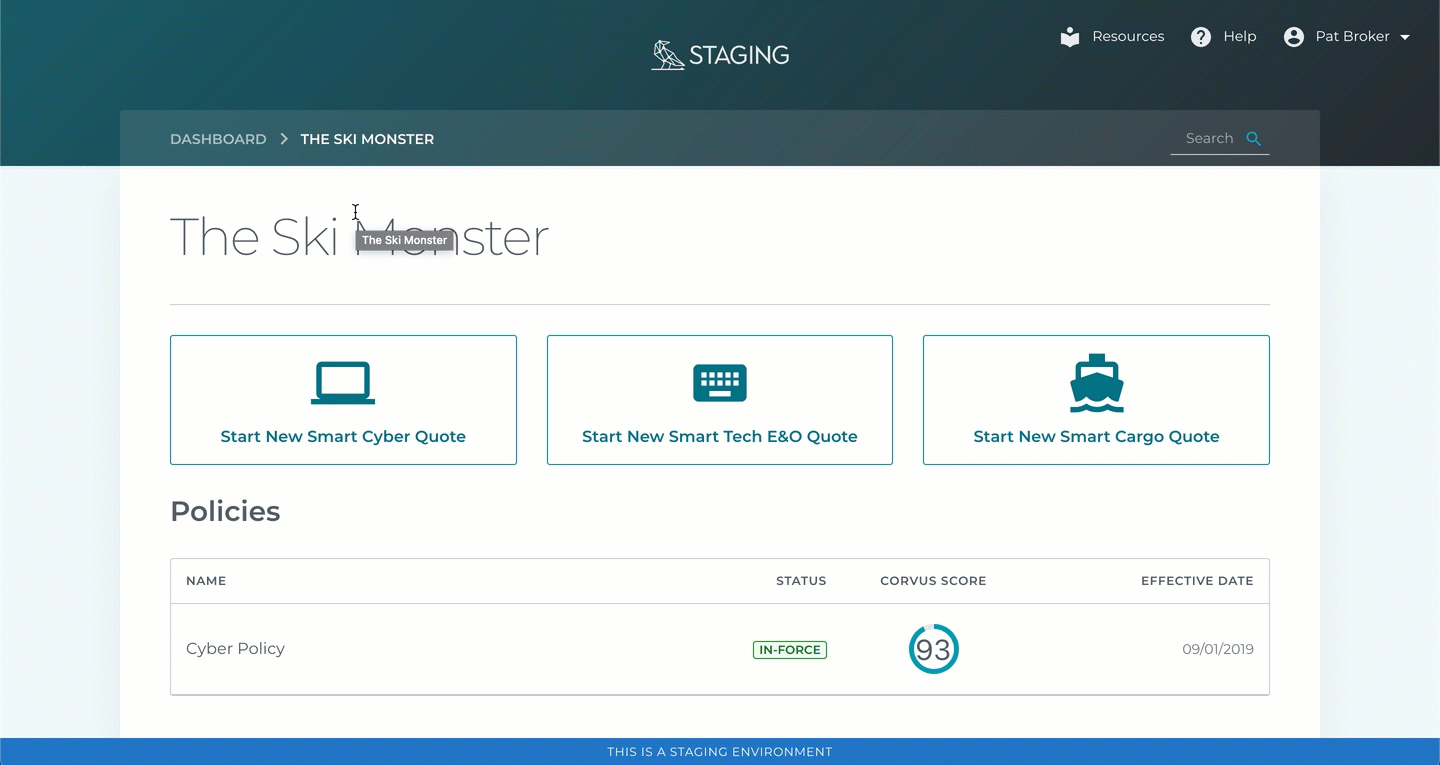Click the Corvus Score 93 ring
The image size is (1440, 765).
pyautogui.click(x=933, y=649)
